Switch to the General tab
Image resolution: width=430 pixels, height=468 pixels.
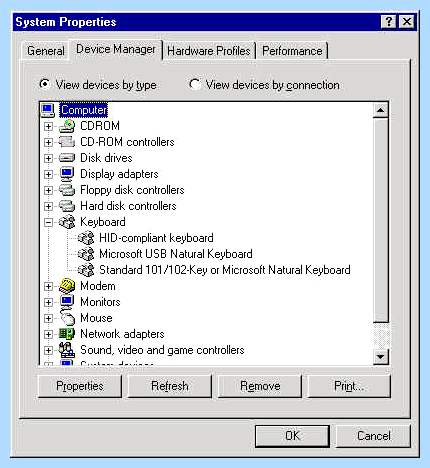(46, 51)
